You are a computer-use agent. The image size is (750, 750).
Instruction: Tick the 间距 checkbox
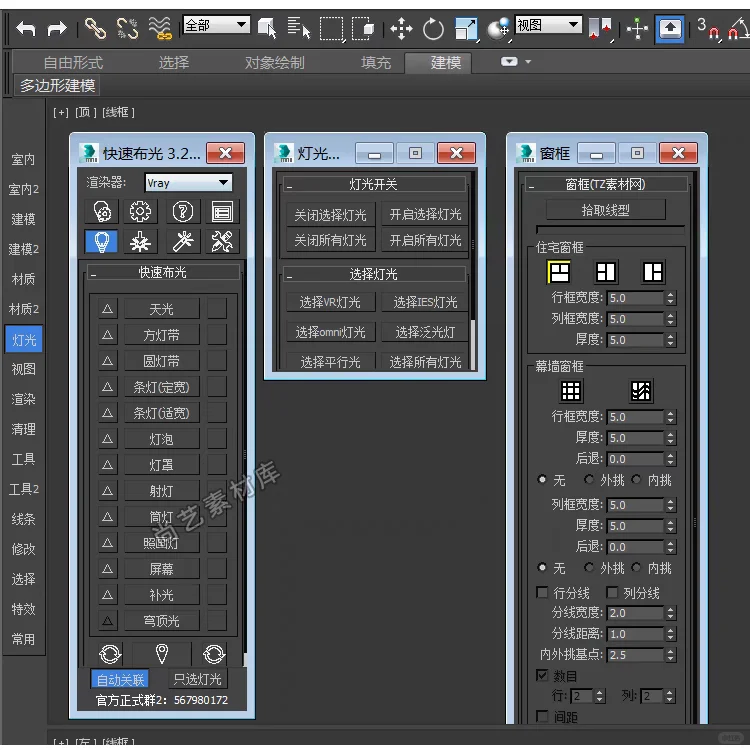pos(542,716)
